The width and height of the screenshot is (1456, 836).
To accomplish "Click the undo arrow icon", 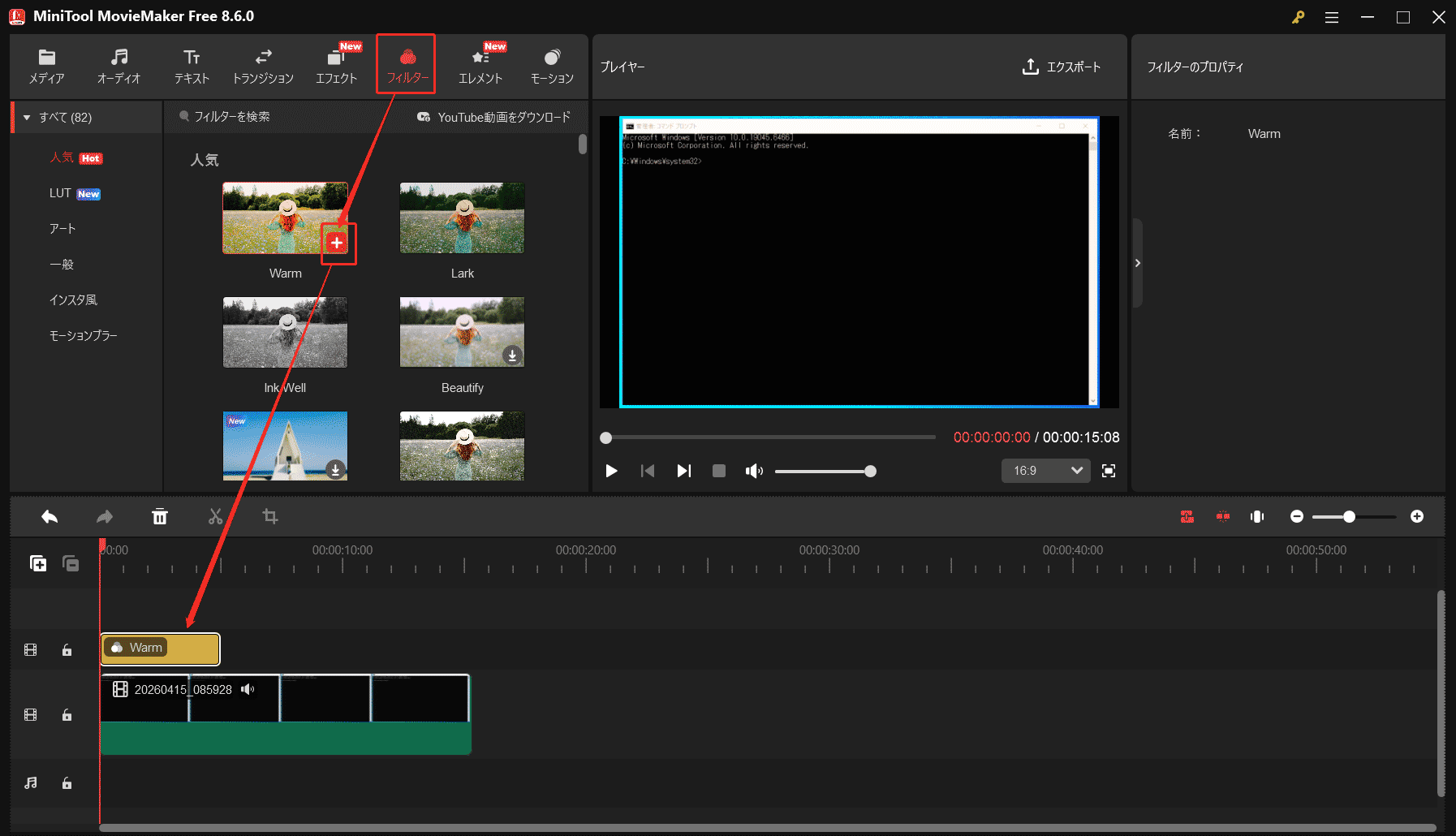I will 49,516.
